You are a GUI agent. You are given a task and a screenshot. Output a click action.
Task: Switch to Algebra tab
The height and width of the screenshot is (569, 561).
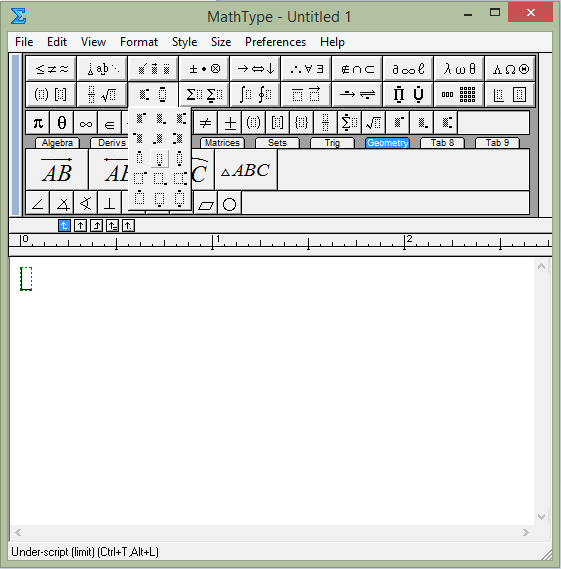pyautogui.click(x=57, y=143)
